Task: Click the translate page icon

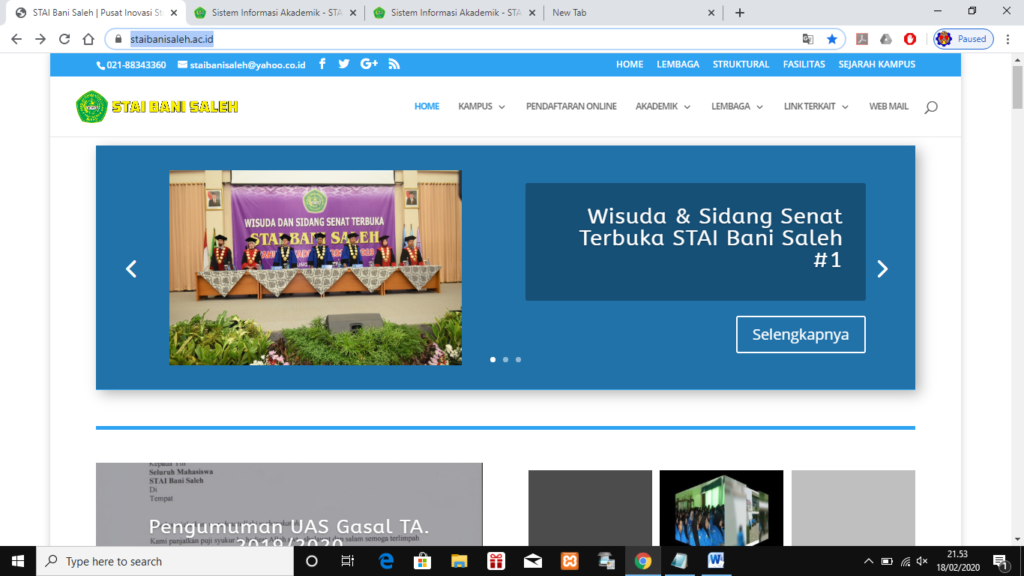Action: [x=808, y=39]
